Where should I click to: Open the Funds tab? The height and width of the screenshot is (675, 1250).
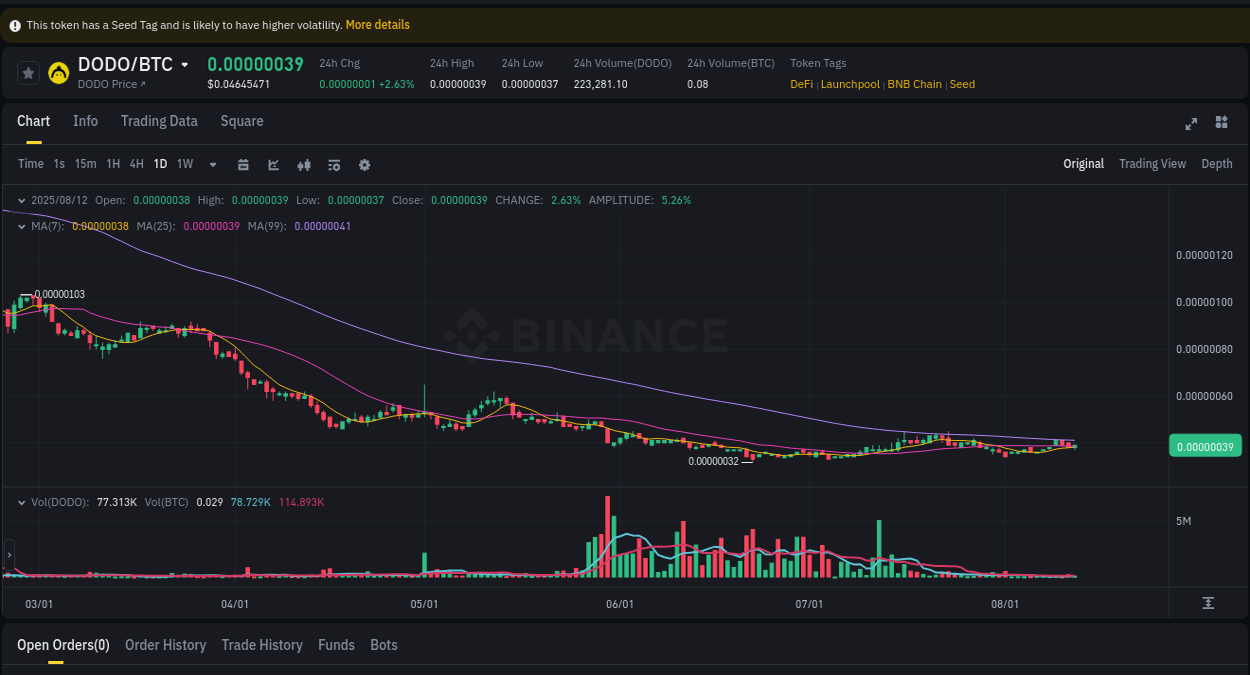[x=336, y=645]
